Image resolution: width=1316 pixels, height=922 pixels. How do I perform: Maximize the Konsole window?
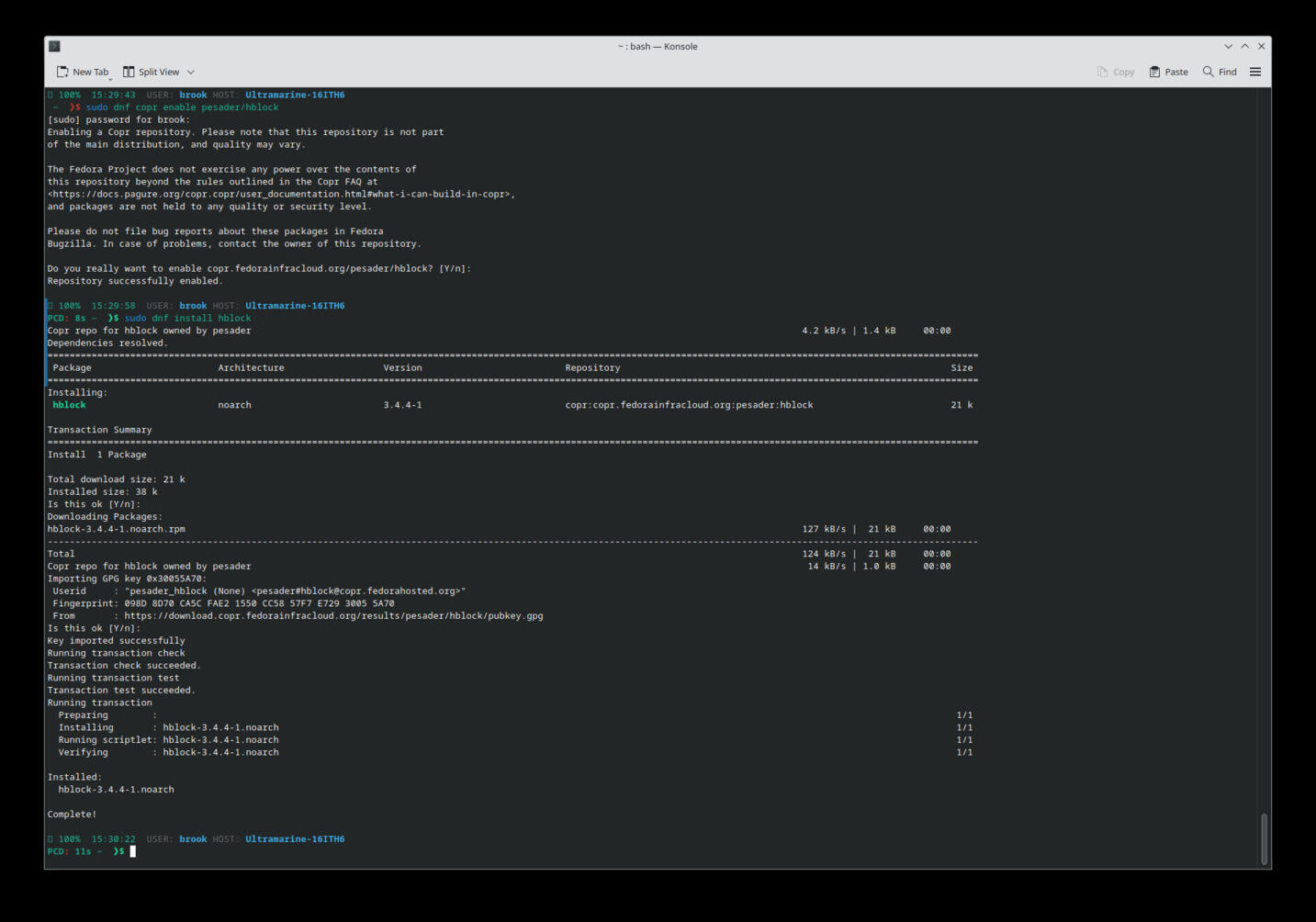pos(1244,46)
